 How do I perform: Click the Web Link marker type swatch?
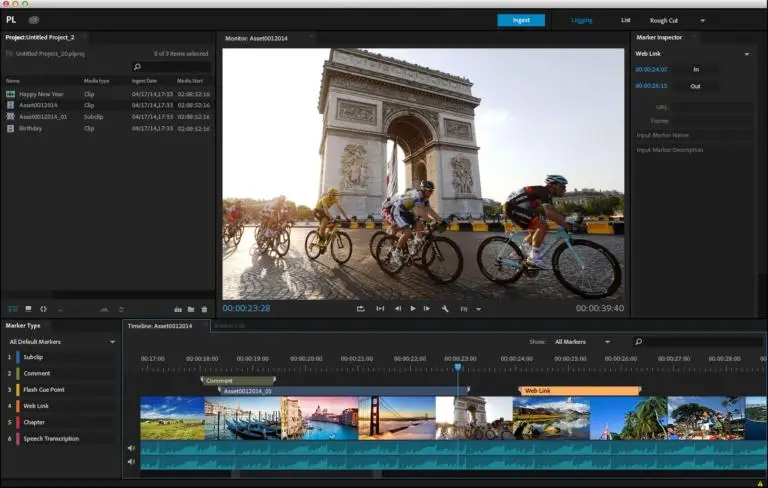17,406
